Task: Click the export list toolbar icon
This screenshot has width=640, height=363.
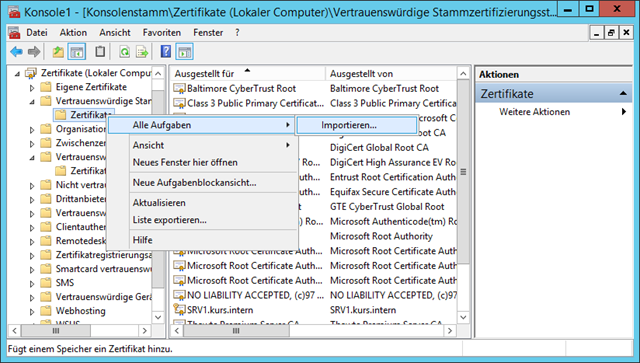Action: (x=142, y=52)
